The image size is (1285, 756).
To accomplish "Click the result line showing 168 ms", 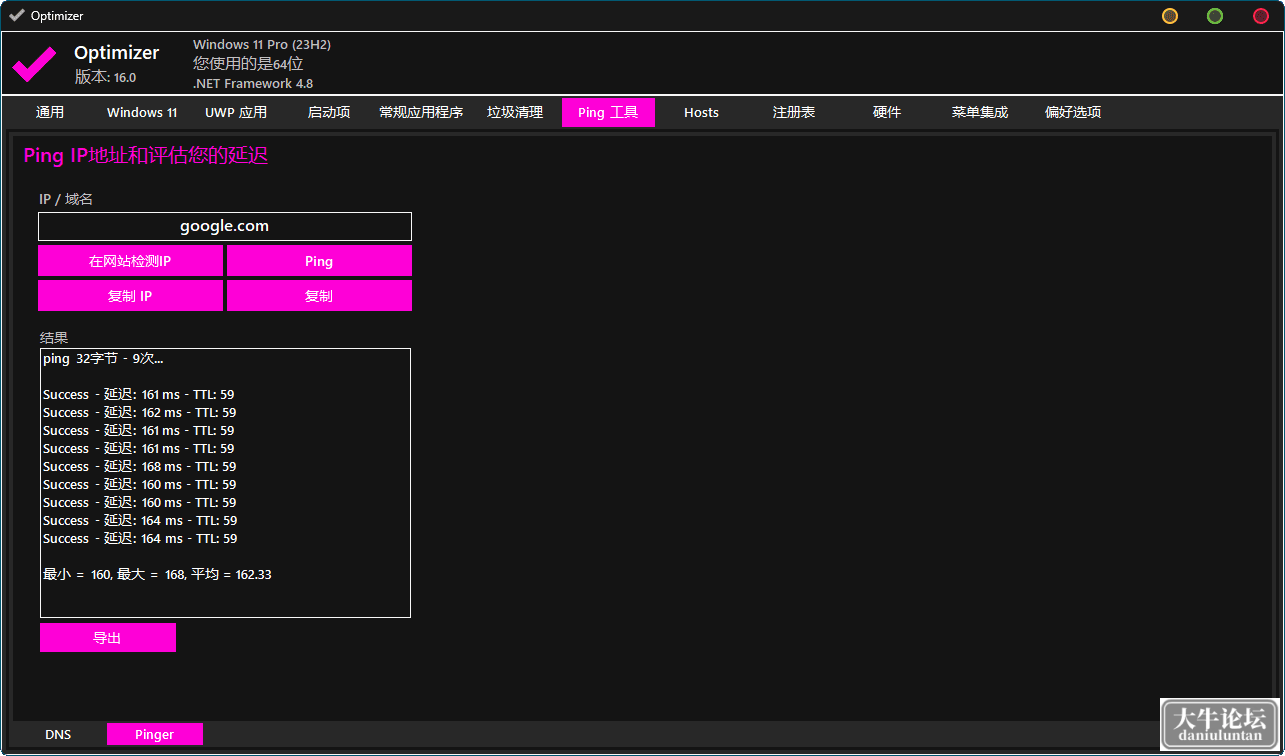I will 140,466.
